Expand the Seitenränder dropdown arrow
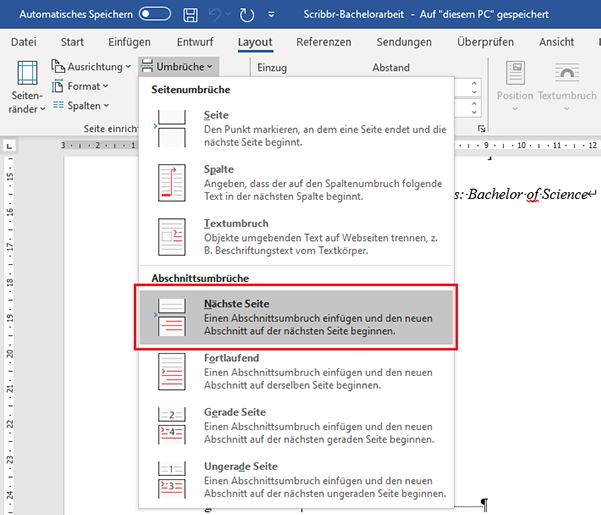Image resolution: width=601 pixels, height=515 pixels. pos(43,109)
